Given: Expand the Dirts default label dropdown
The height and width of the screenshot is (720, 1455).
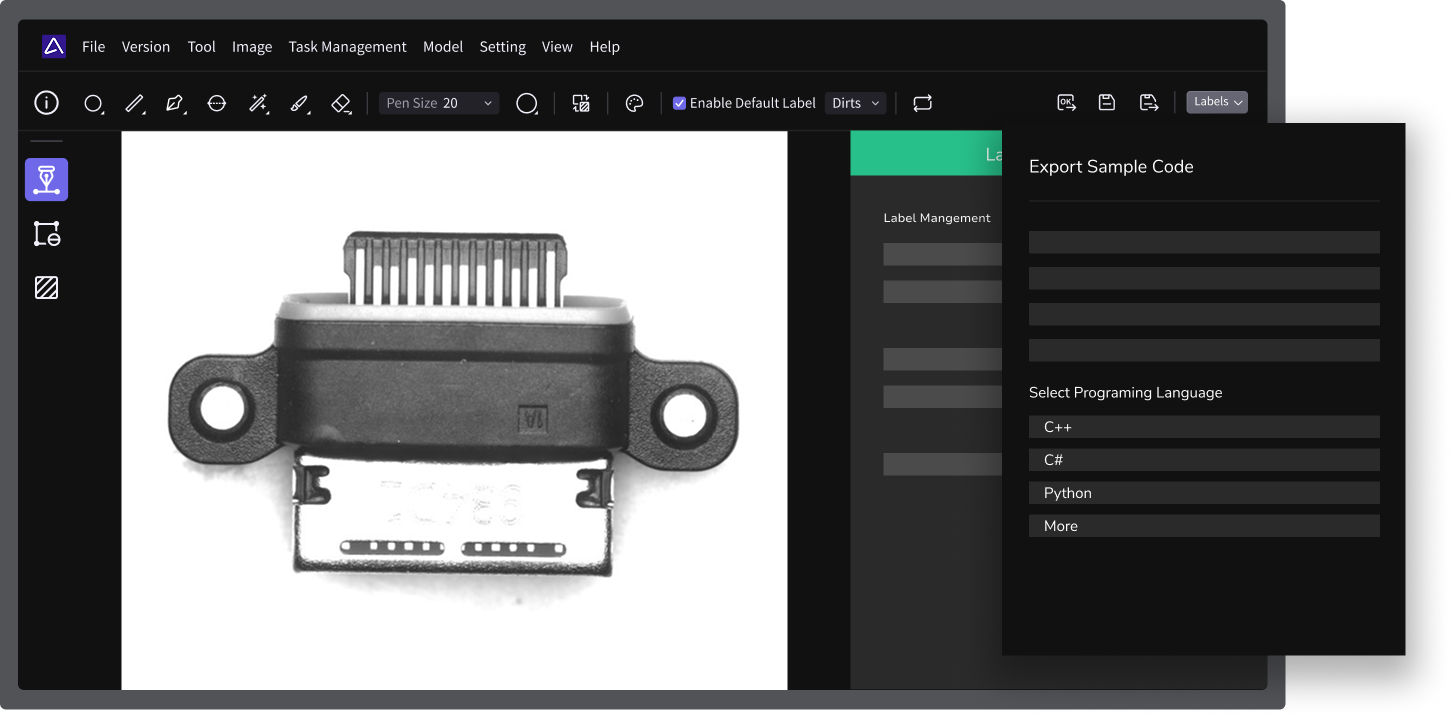Looking at the screenshot, I should pos(855,103).
